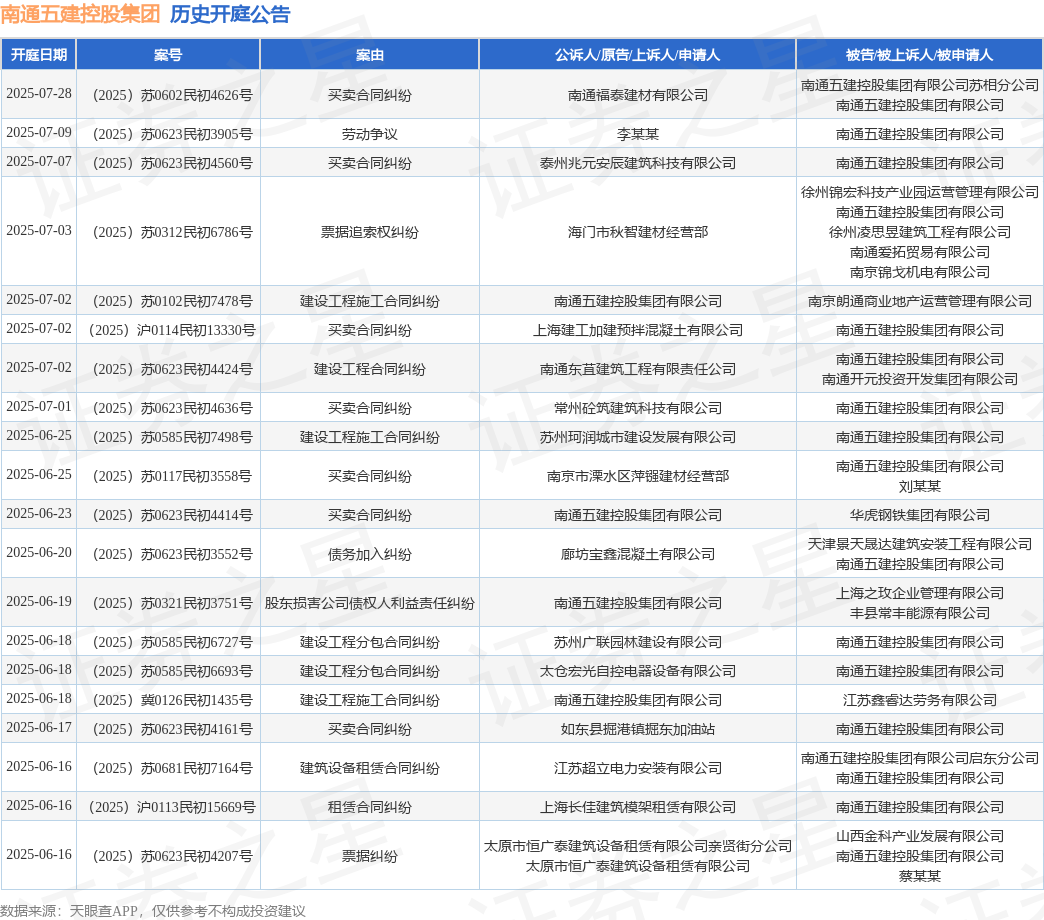Open case （2025）冀0126民初1435号
Image resolution: width=1044 pixels, height=920 pixels.
pyautogui.click(x=168, y=700)
